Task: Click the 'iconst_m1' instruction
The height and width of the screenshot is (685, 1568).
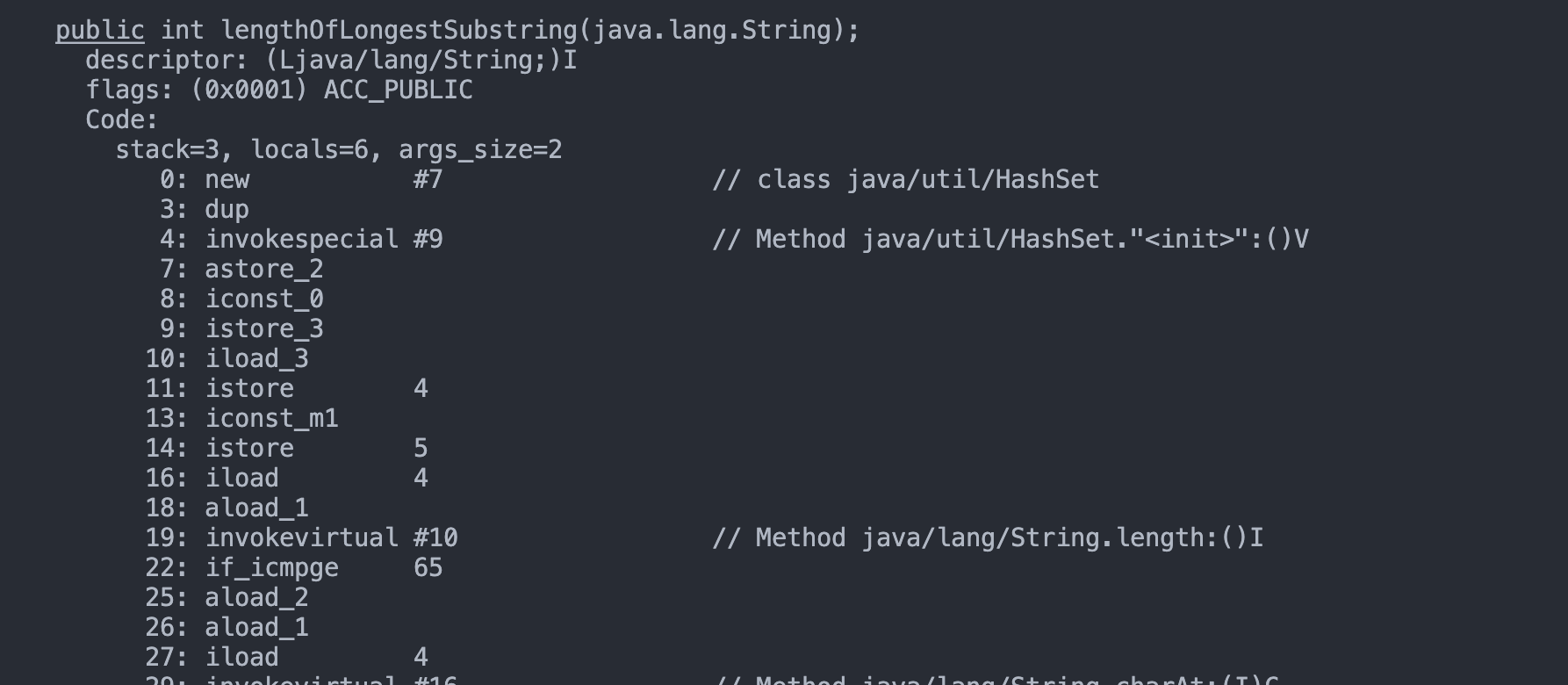Action: [x=271, y=419]
